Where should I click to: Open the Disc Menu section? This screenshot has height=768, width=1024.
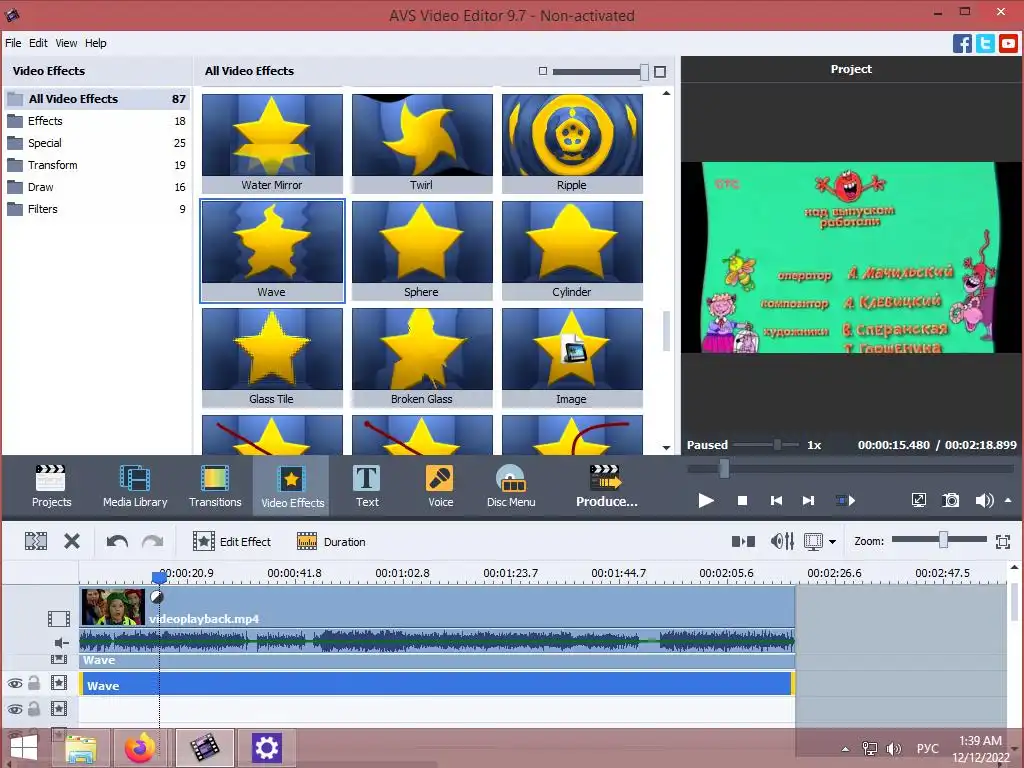click(511, 486)
